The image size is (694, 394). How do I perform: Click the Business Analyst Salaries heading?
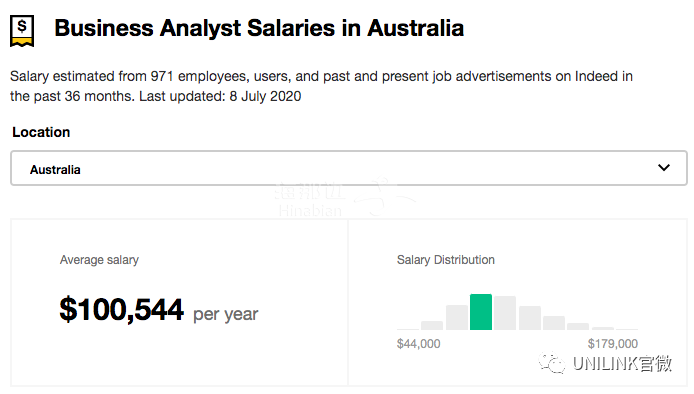pyautogui.click(x=259, y=28)
